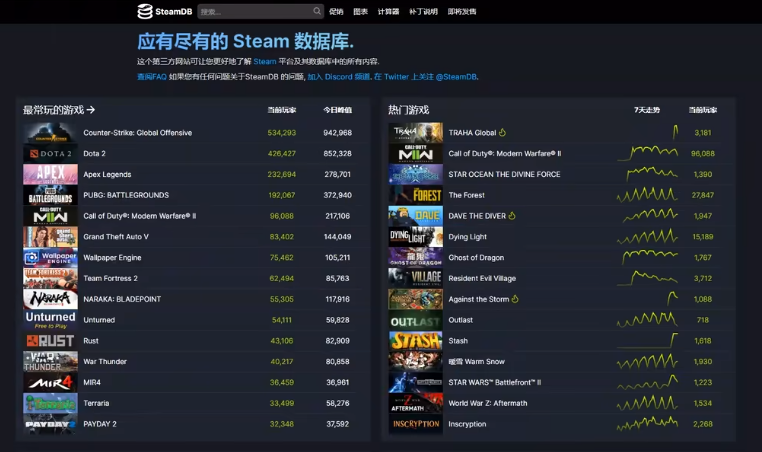This screenshot has height=452, width=762.
Task: Click the Unturned game thumbnail
Action: pos(50,320)
